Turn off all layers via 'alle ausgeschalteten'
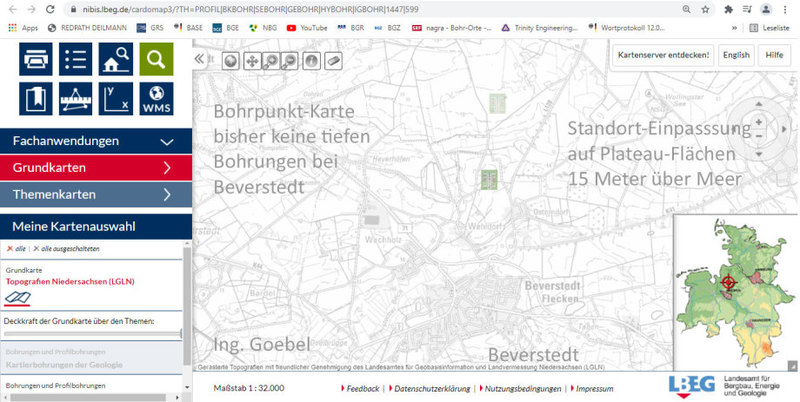The height and width of the screenshot is (402, 800). click(62, 248)
